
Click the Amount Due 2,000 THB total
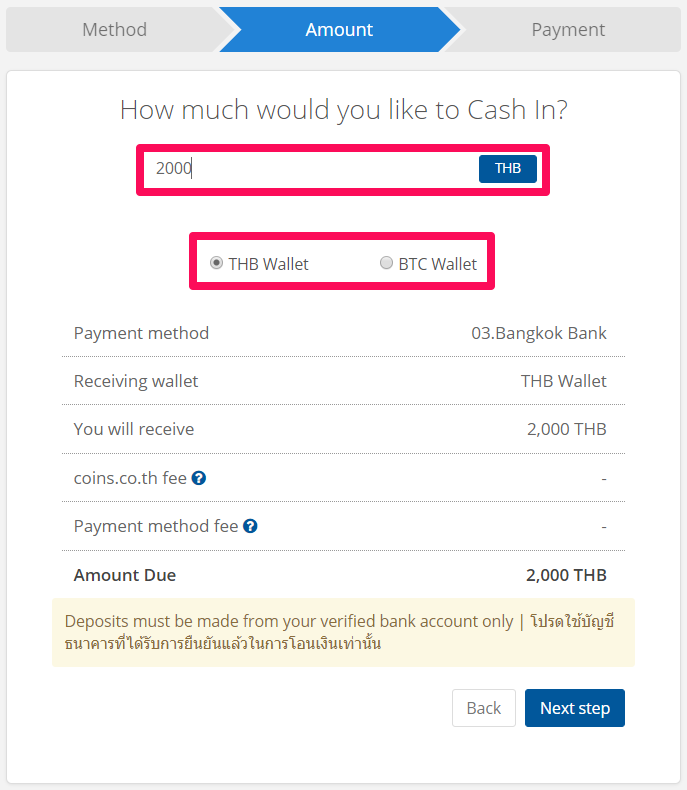point(566,575)
